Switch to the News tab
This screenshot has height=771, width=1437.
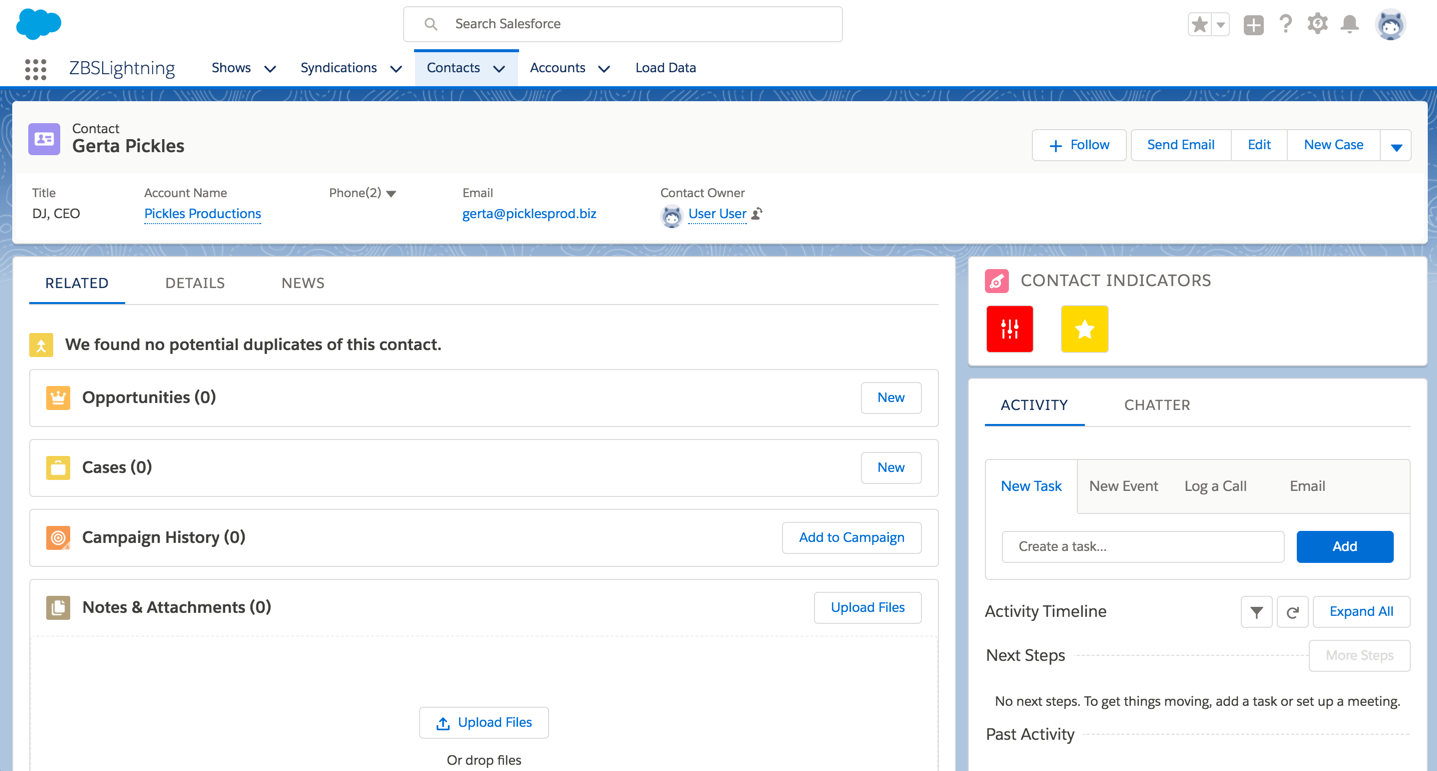point(303,283)
